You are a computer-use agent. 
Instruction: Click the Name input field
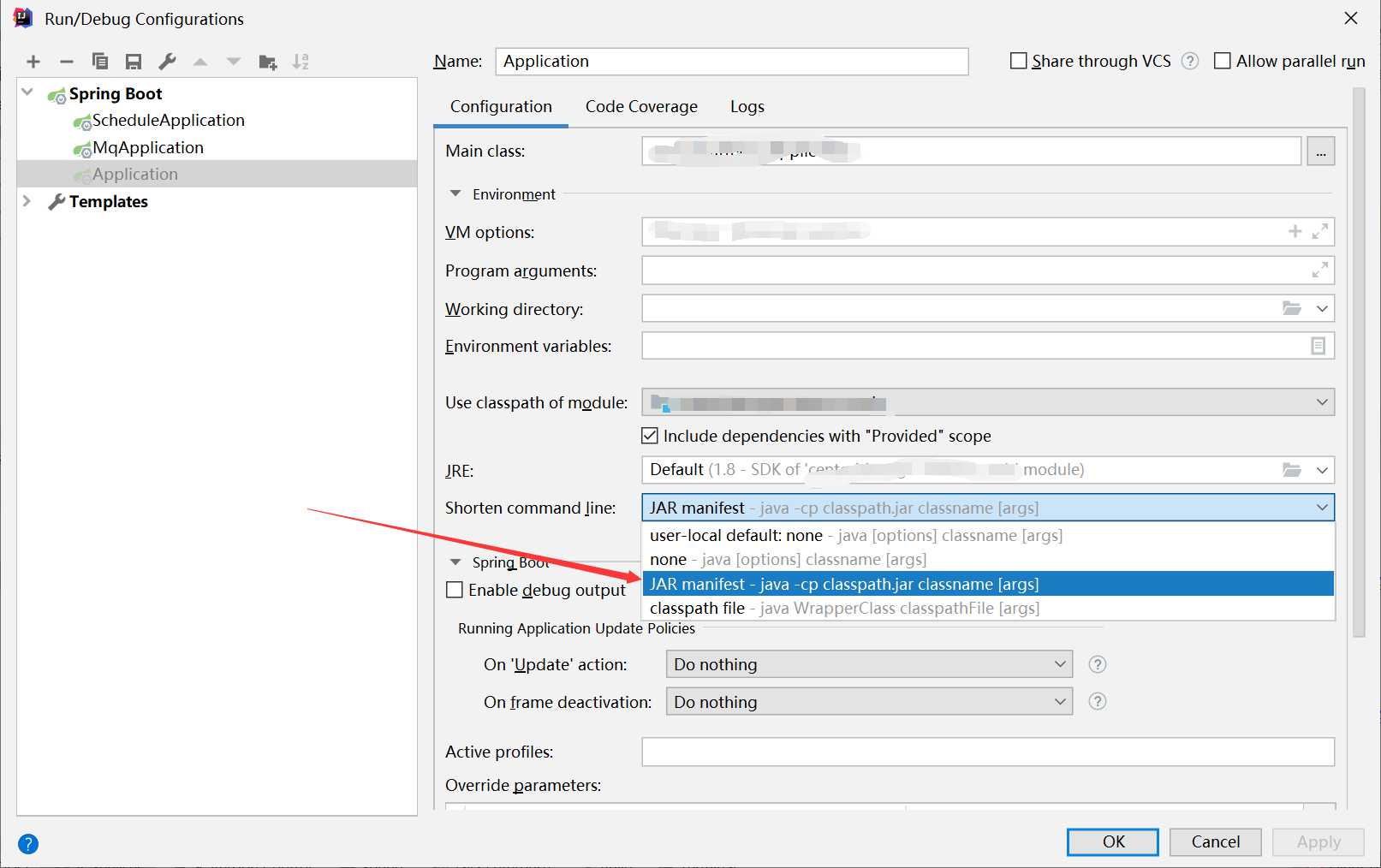[732, 61]
